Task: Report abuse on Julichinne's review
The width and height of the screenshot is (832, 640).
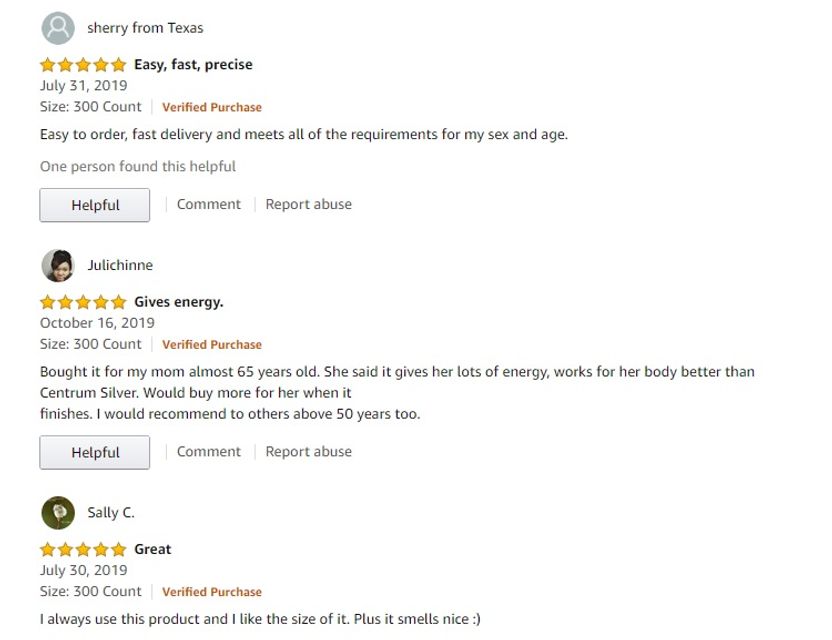Action: pos(308,452)
